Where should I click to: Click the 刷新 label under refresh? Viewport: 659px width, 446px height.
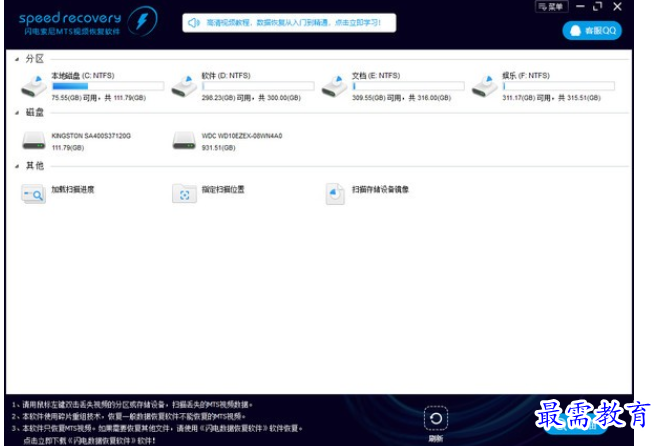point(436,438)
